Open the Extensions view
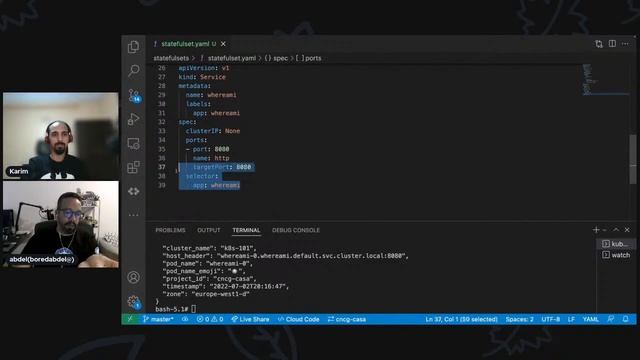640x360 pixels. (133, 167)
